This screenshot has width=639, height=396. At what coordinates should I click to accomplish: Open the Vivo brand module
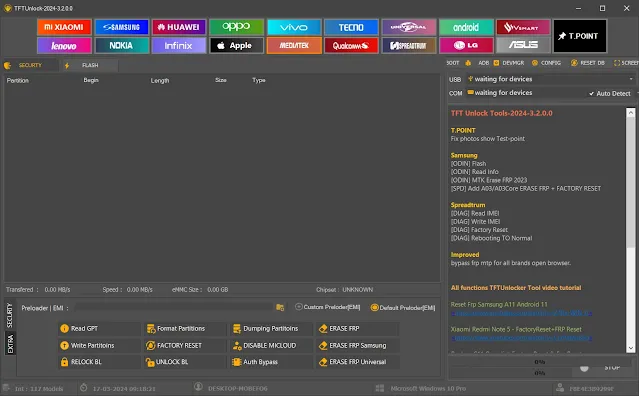pyautogui.click(x=294, y=27)
